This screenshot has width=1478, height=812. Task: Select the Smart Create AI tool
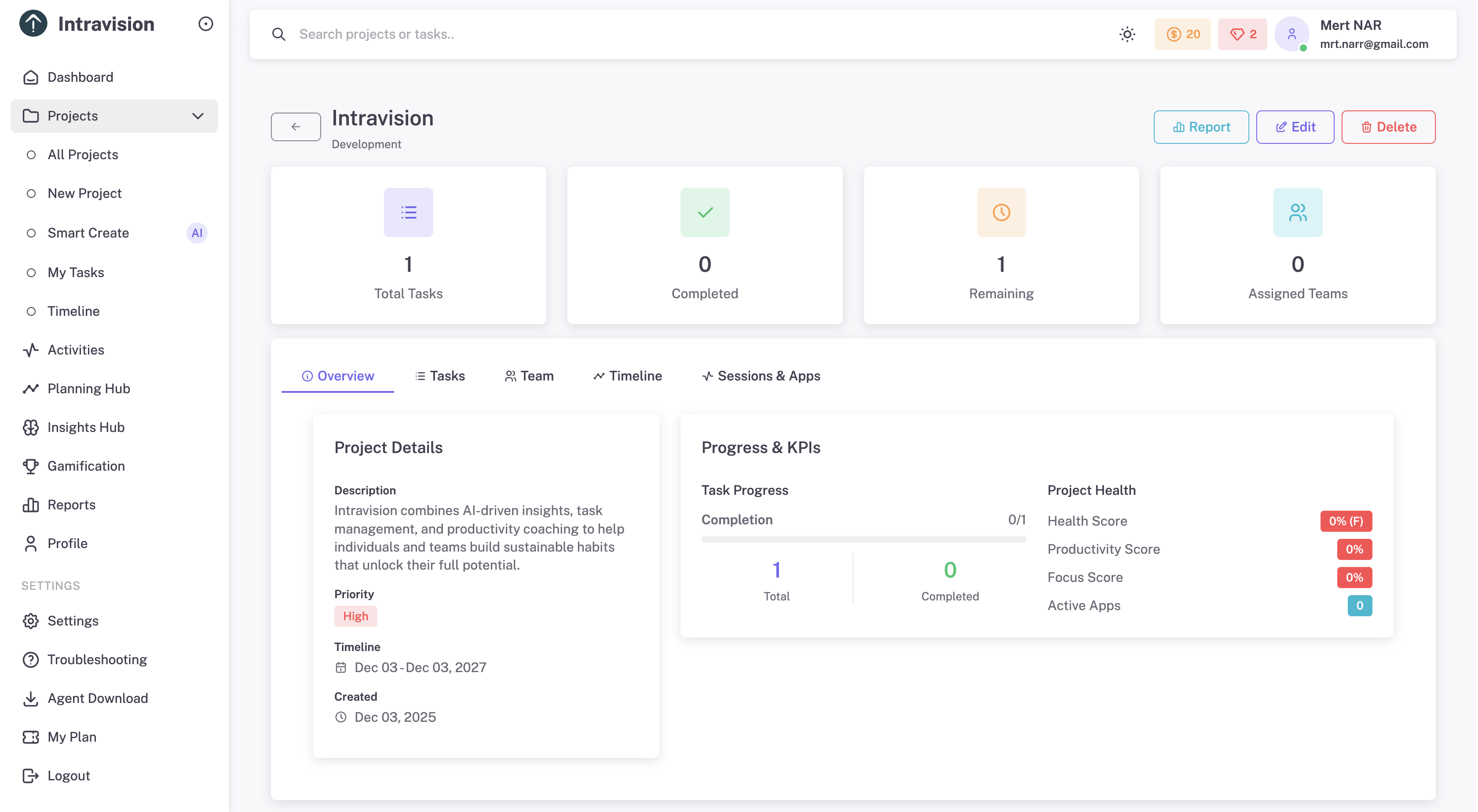click(x=88, y=233)
